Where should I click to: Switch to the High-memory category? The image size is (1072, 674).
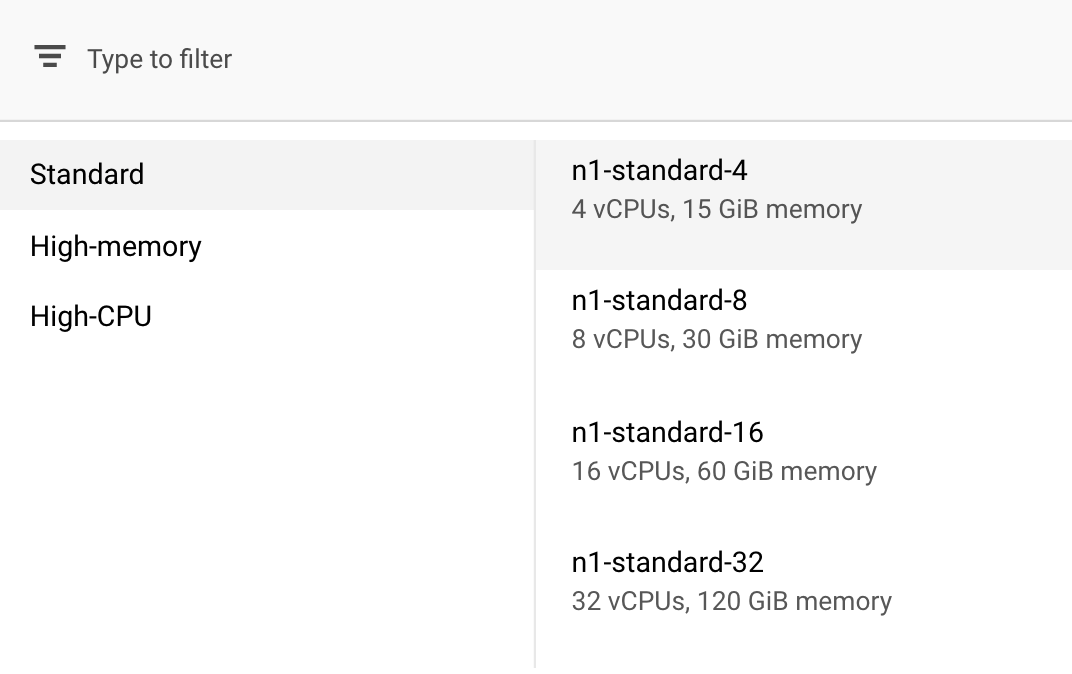(x=116, y=246)
